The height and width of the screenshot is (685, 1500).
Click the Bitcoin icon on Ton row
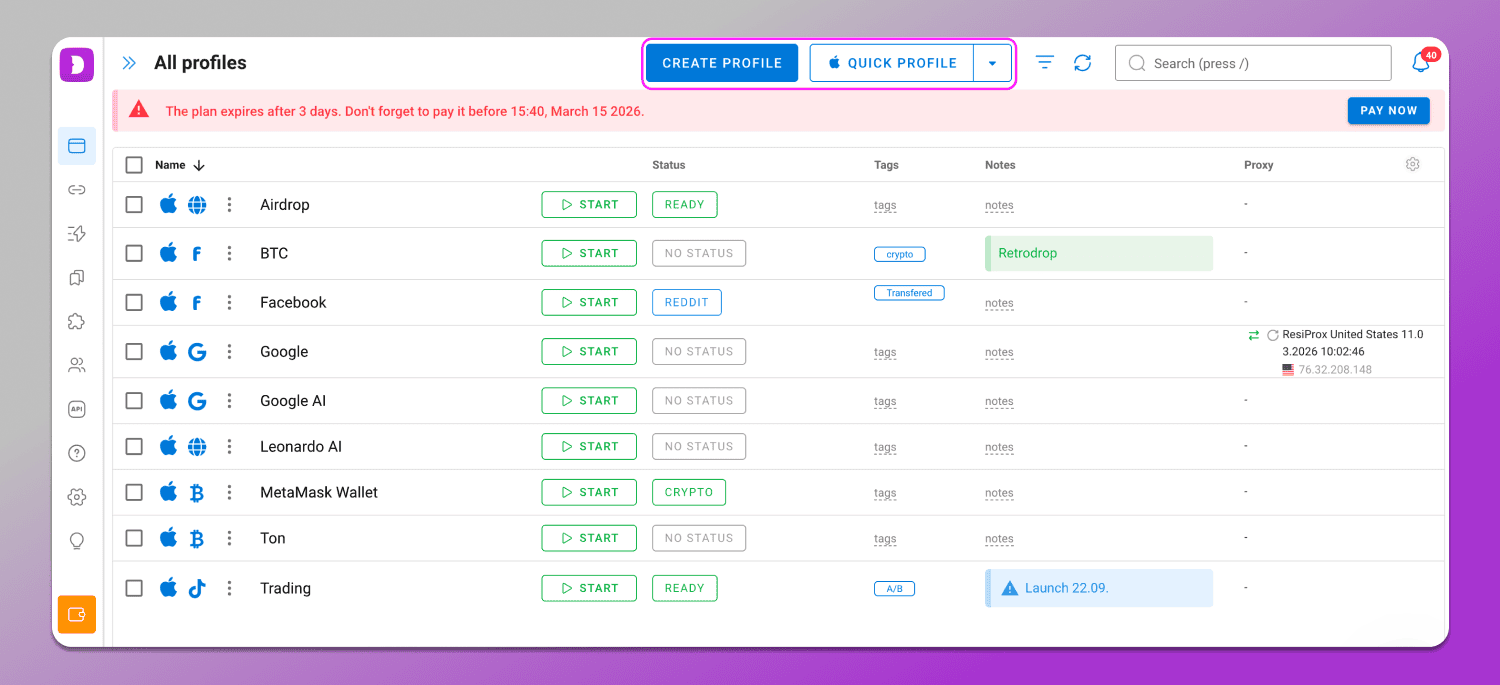click(x=197, y=539)
